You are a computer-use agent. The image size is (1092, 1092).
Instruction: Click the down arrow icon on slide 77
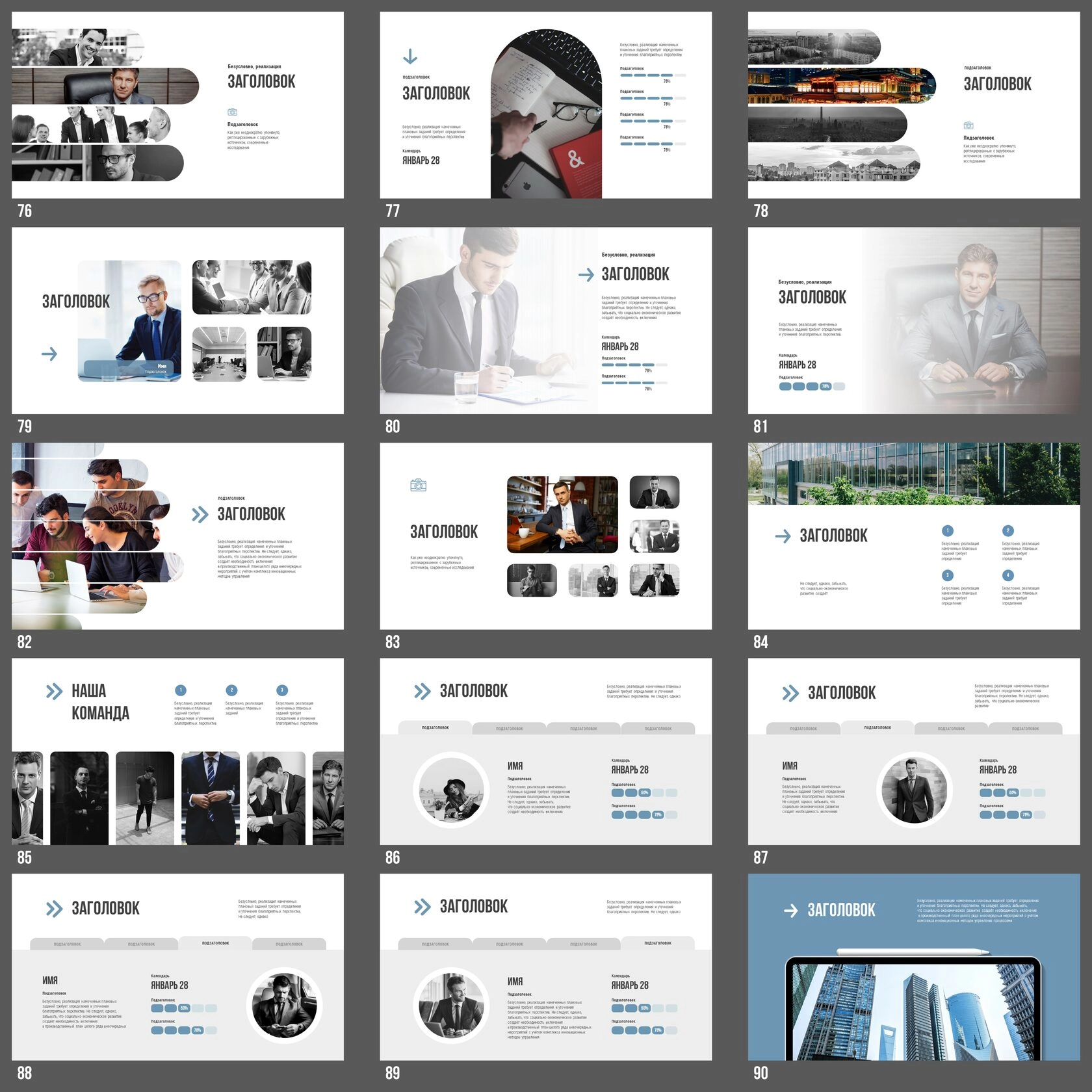(x=410, y=57)
